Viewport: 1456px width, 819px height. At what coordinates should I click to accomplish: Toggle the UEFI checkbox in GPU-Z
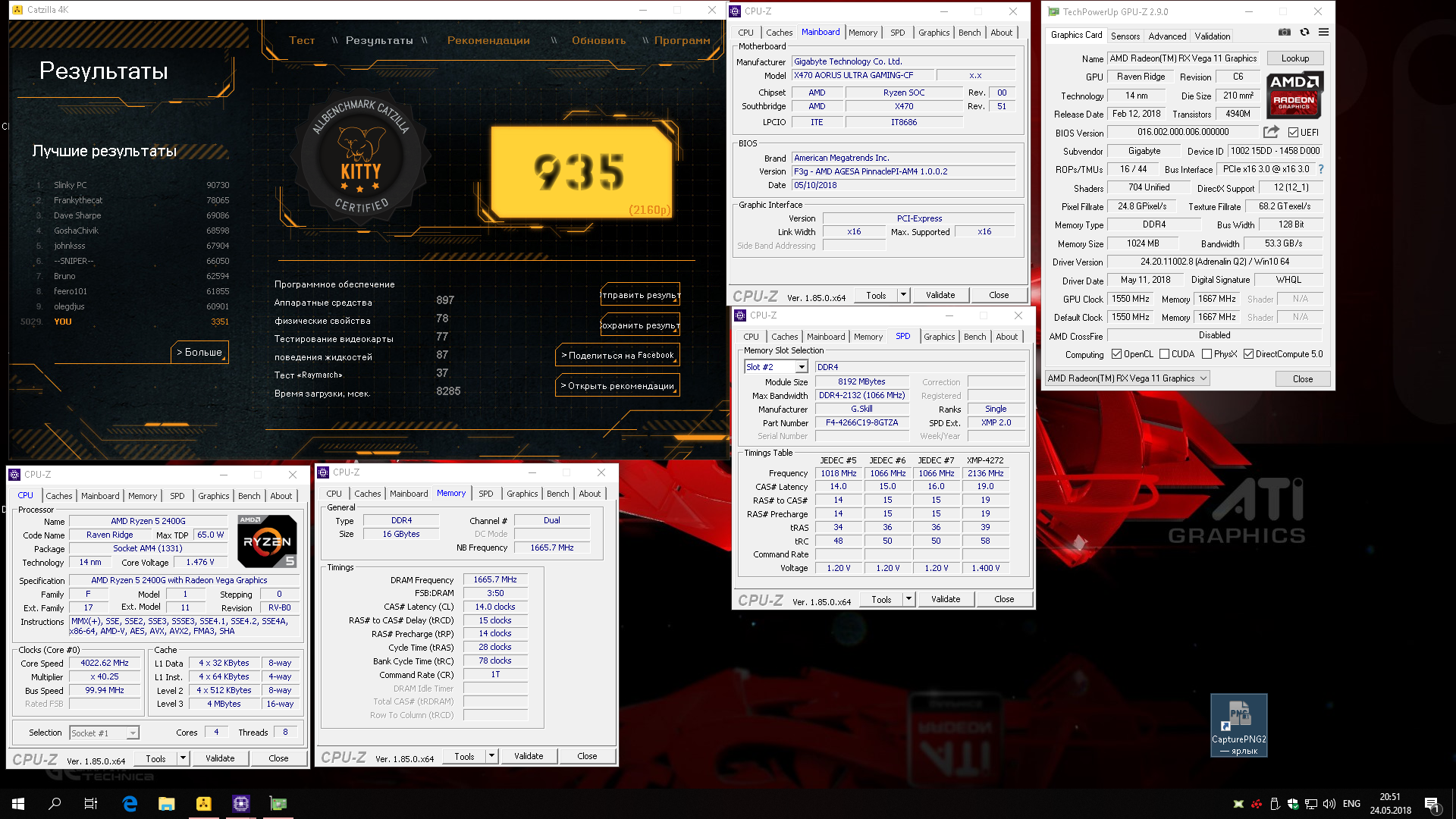coord(1293,133)
